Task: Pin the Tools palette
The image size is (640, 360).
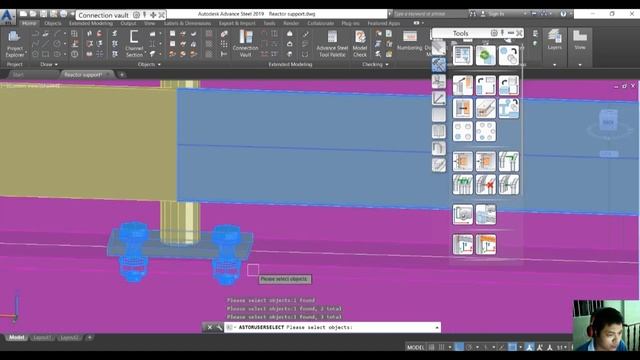Action: click(x=502, y=33)
